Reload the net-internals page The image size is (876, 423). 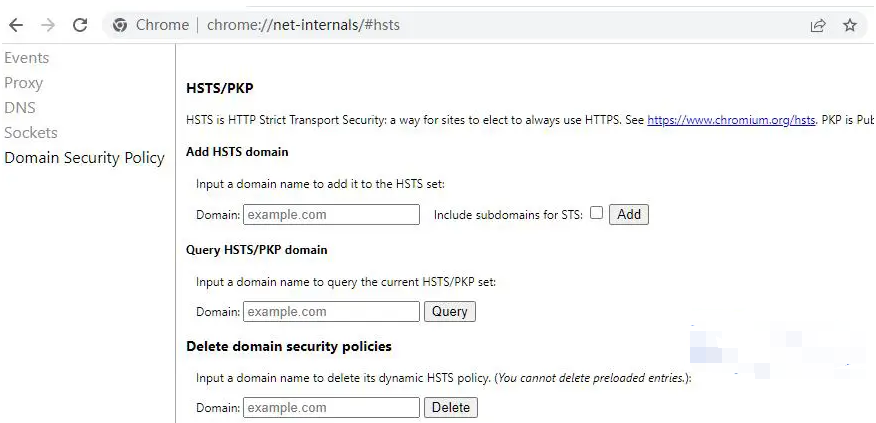click(80, 25)
